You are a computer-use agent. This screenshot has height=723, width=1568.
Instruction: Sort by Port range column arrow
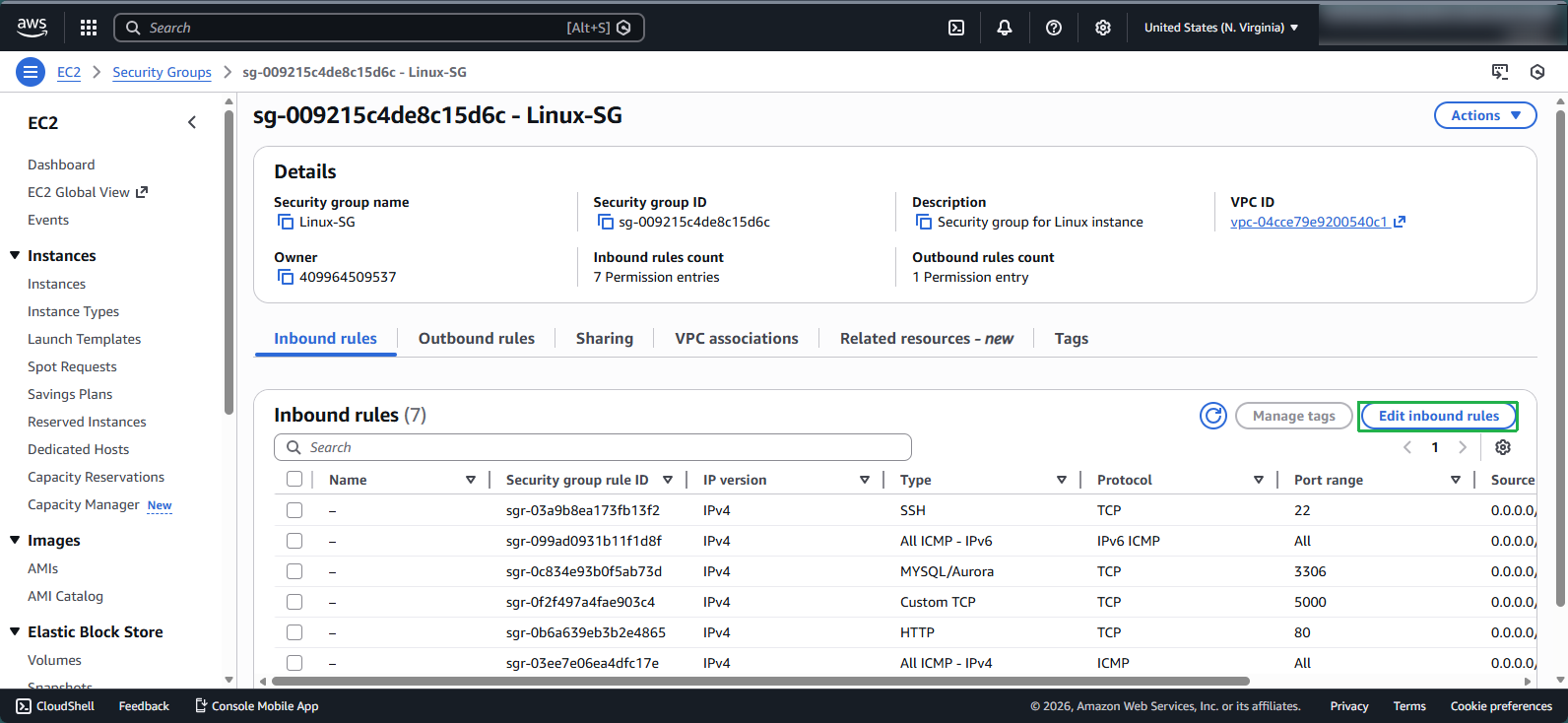tap(1456, 480)
